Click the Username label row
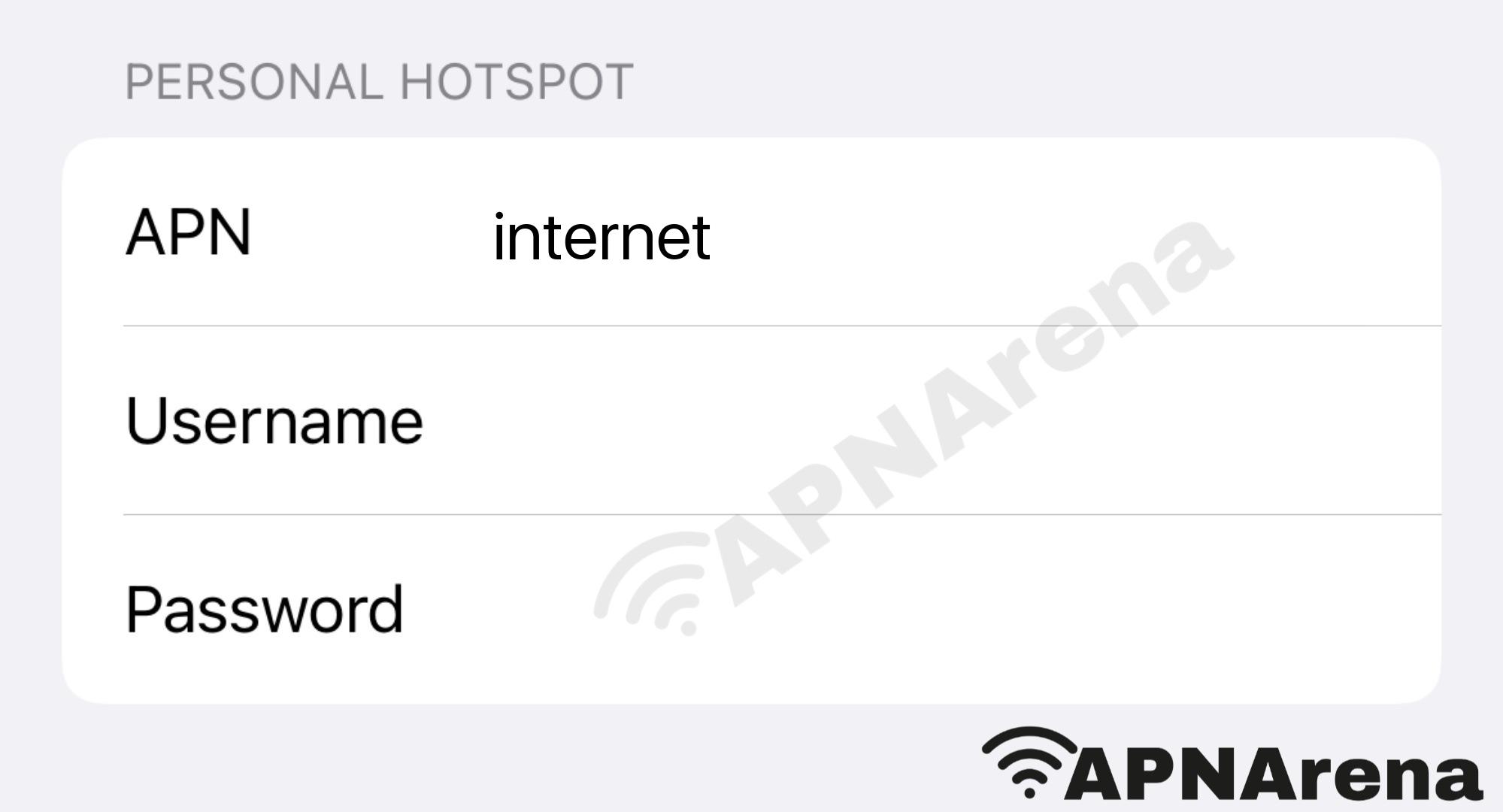Viewport: 1503px width, 812px height. click(751, 422)
